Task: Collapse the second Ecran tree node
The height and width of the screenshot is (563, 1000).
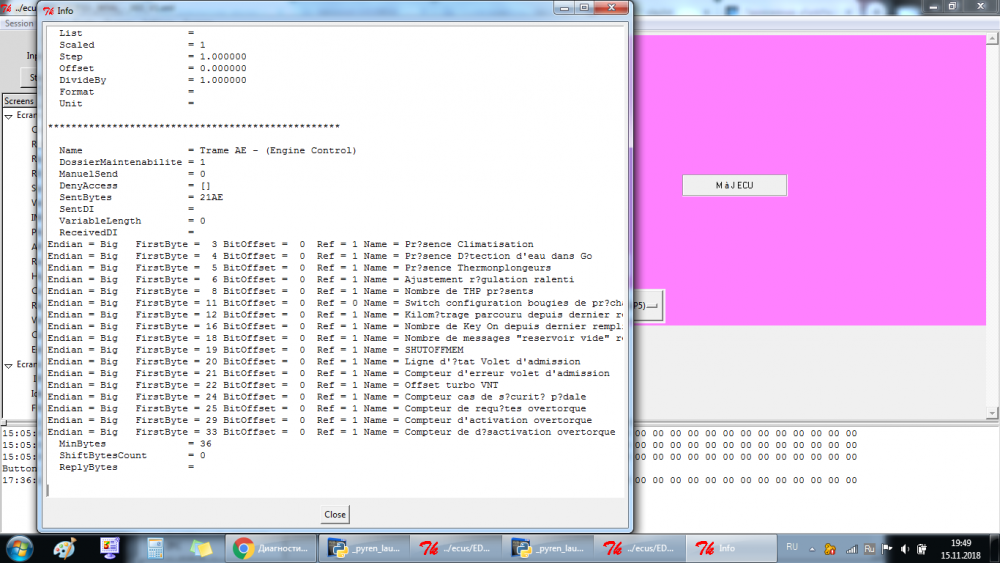Action: tap(8, 365)
